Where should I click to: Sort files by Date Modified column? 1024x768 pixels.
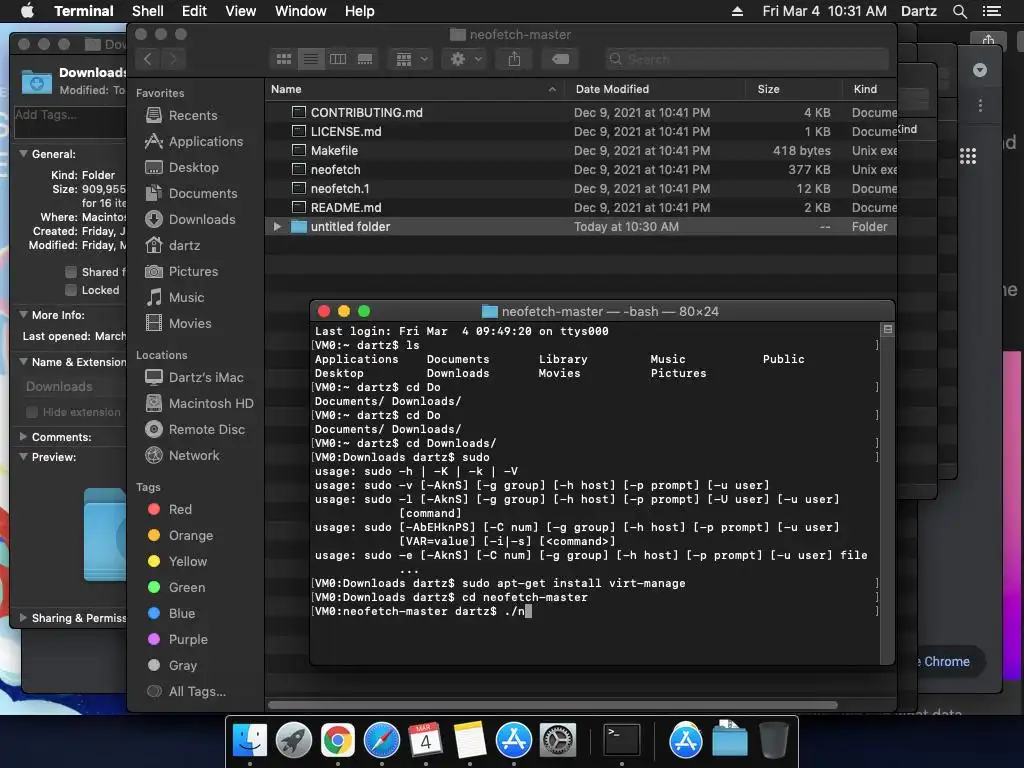tap(655, 89)
